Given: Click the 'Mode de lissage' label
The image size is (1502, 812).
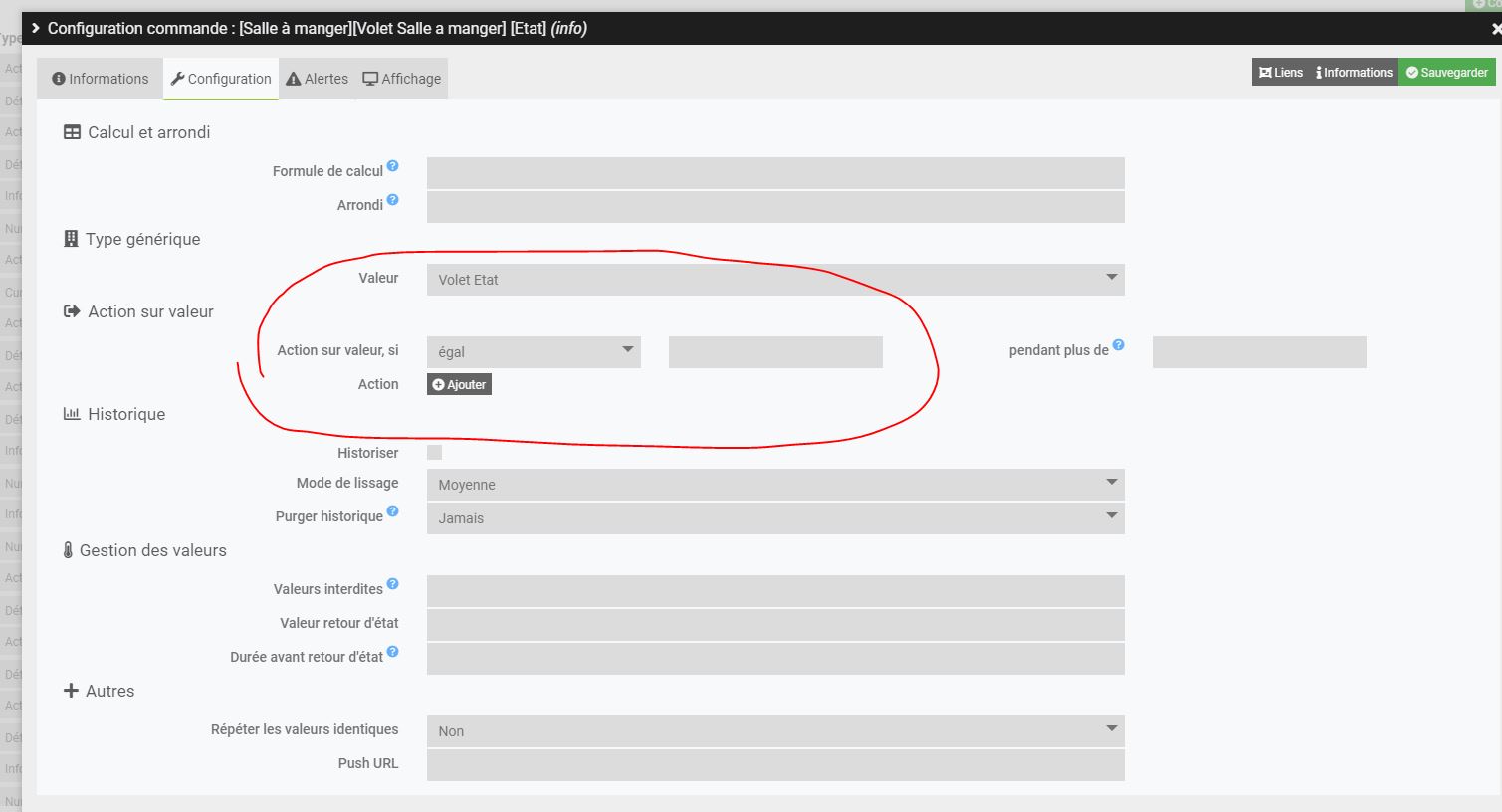Looking at the screenshot, I should tap(347, 483).
